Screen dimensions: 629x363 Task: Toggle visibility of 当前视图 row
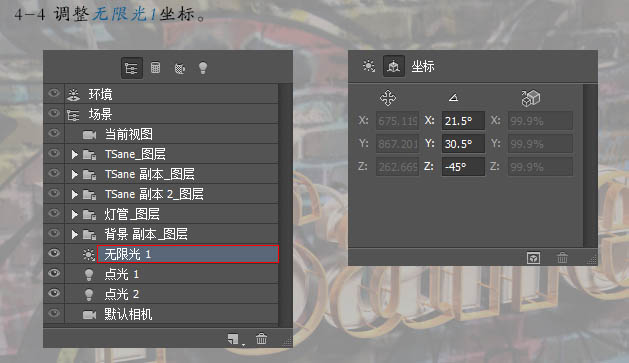coord(54,133)
